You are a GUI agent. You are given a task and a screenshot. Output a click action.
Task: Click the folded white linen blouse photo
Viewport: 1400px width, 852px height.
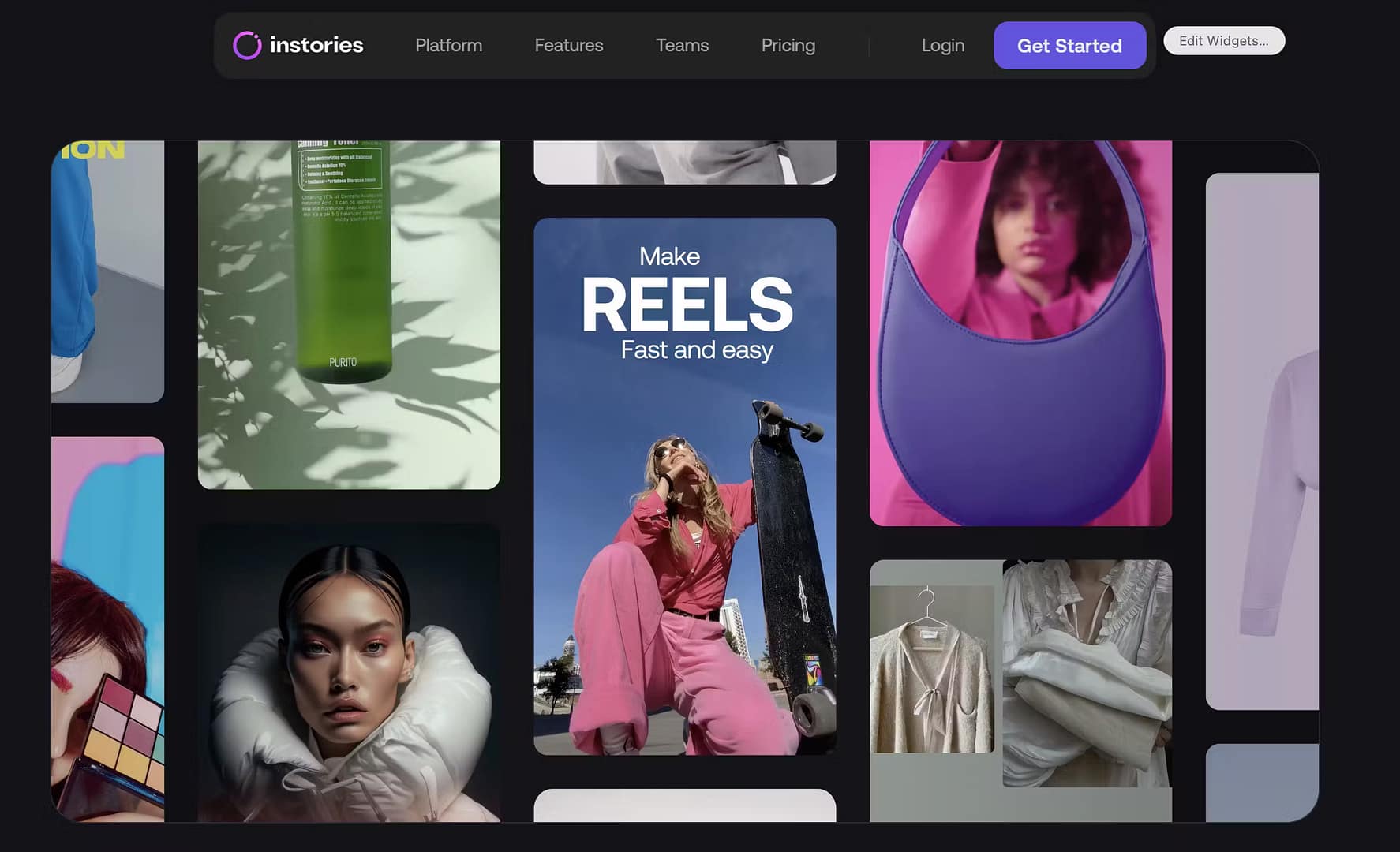click(1086, 672)
